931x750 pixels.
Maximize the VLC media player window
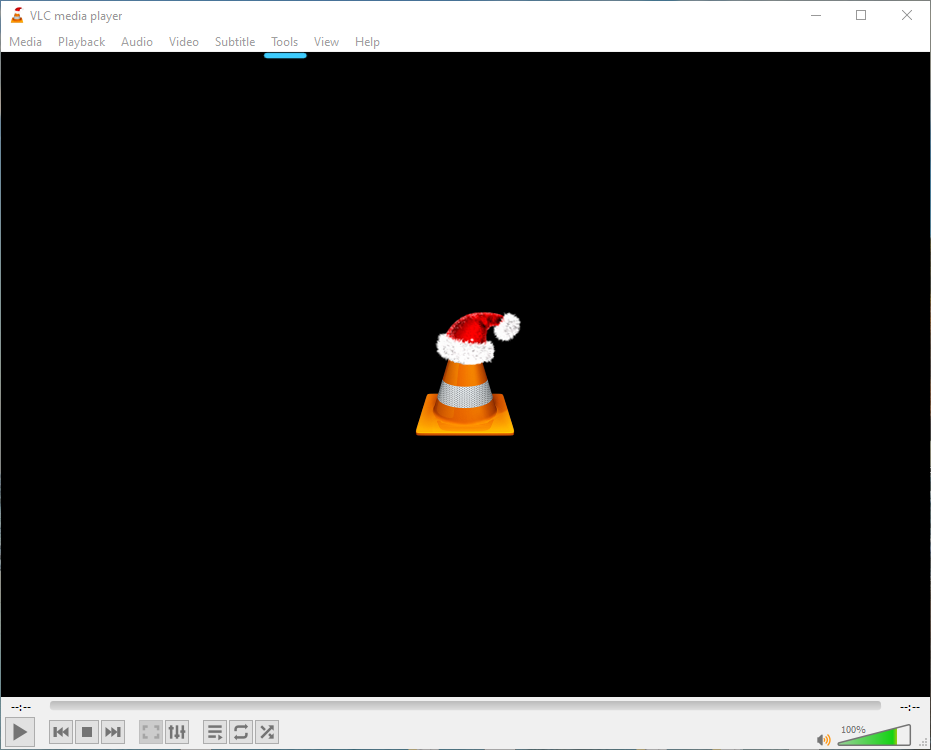[861, 15]
